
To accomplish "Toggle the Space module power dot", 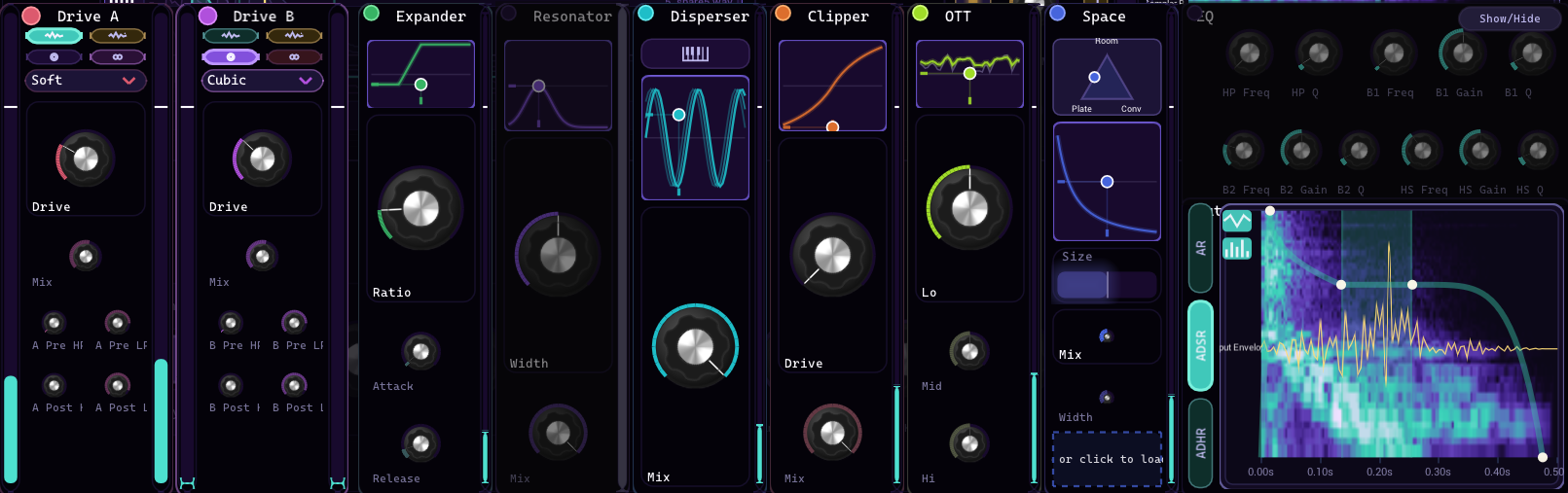I will pyautogui.click(x=1058, y=14).
